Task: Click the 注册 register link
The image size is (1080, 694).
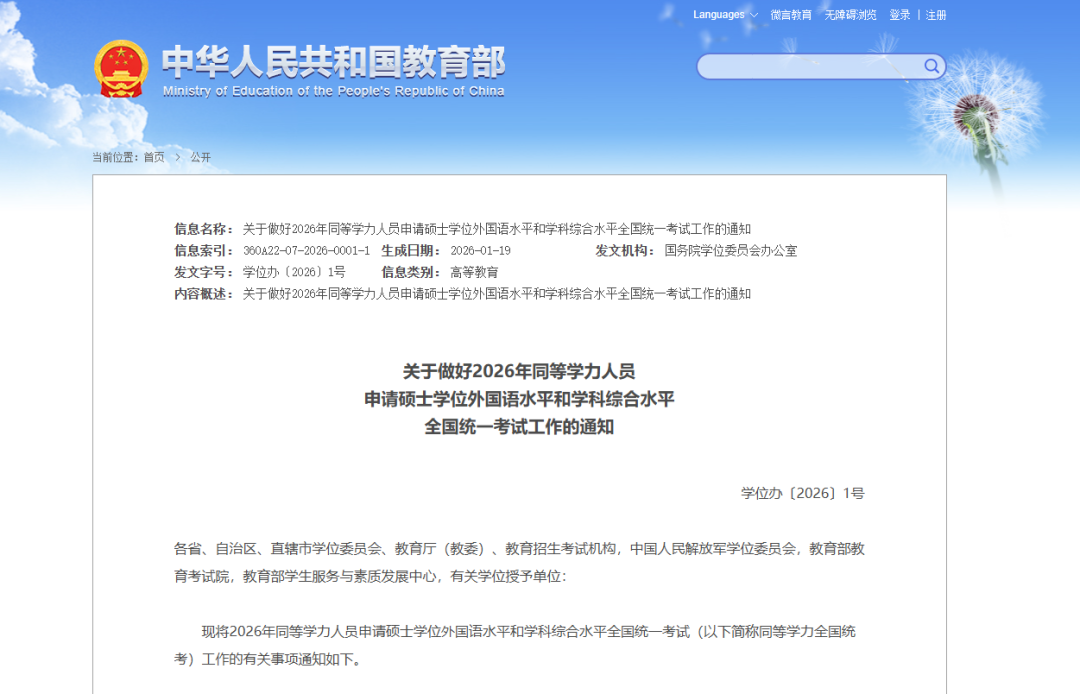Action: coord(936,15)
